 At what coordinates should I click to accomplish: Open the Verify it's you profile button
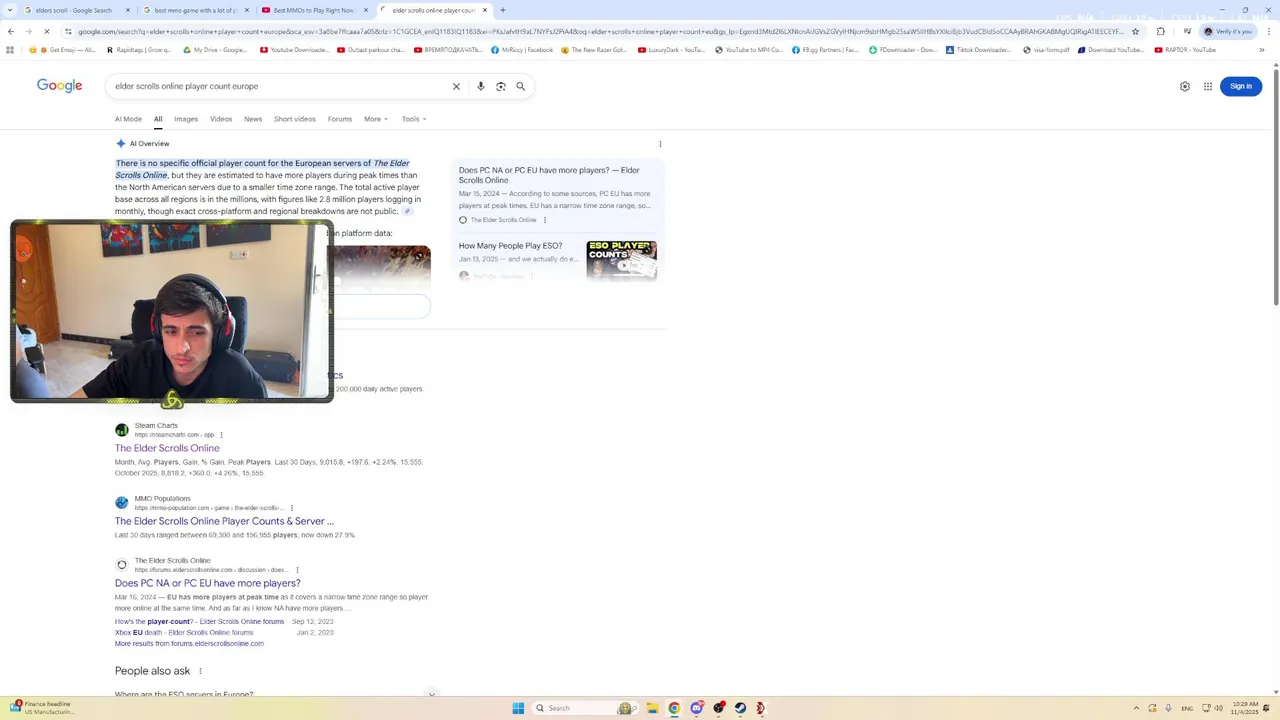click(1228, 31)
